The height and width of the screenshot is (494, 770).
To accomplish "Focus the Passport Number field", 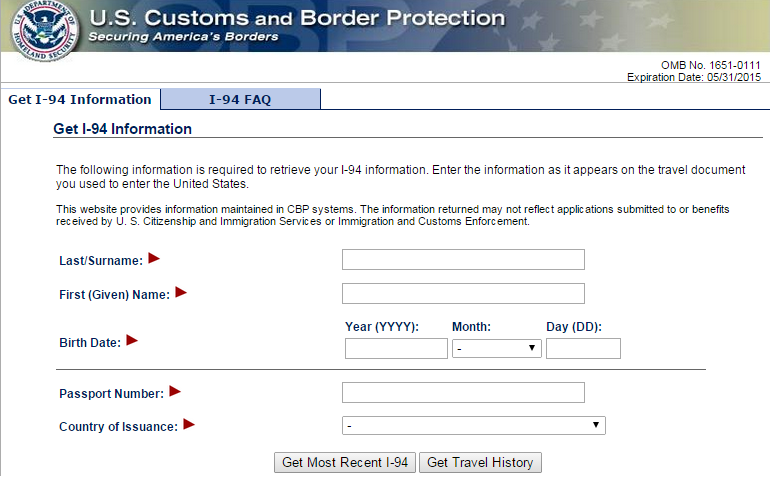I will pos(463,392).
